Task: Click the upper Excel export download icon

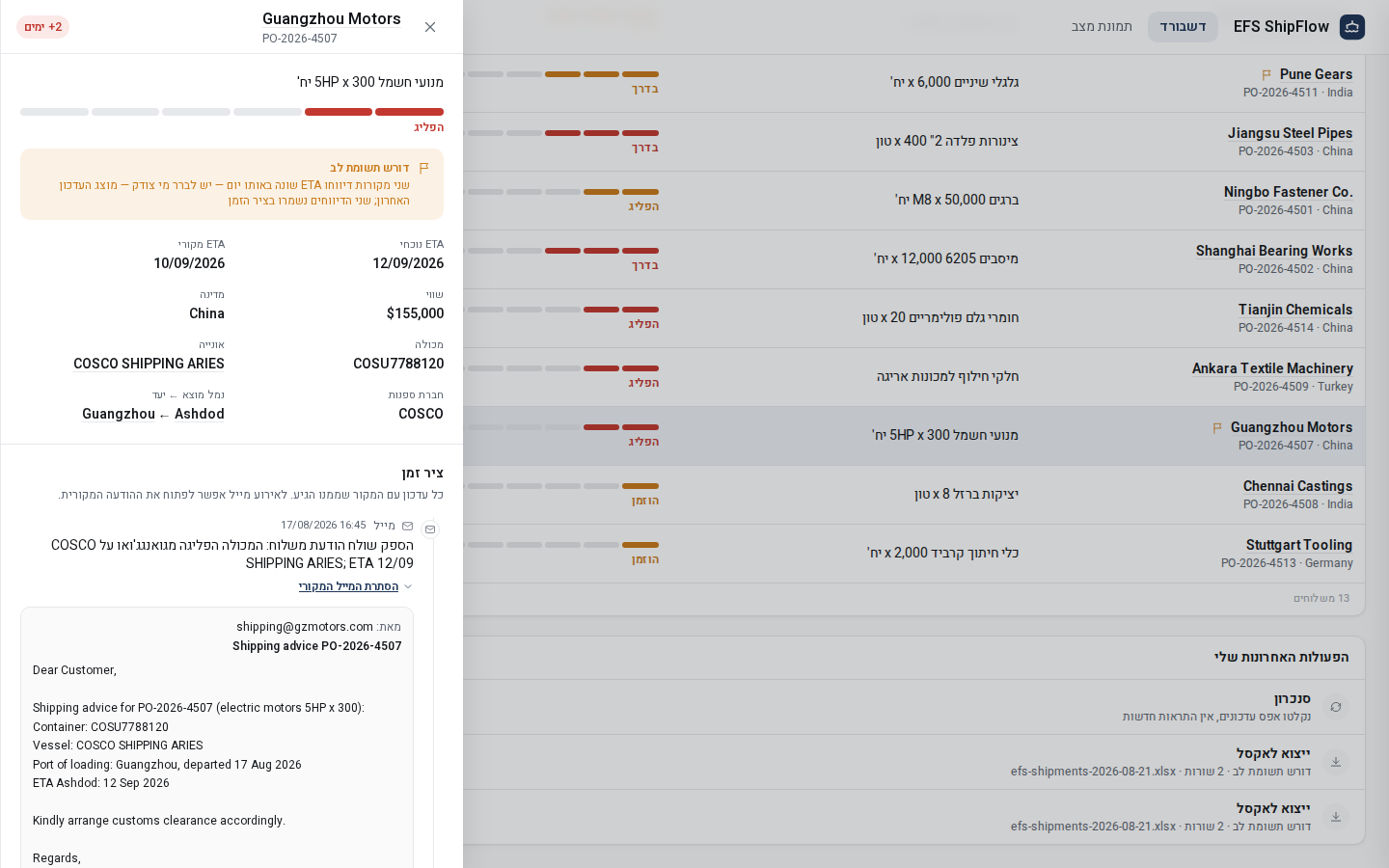Action: pos(1336,762)
